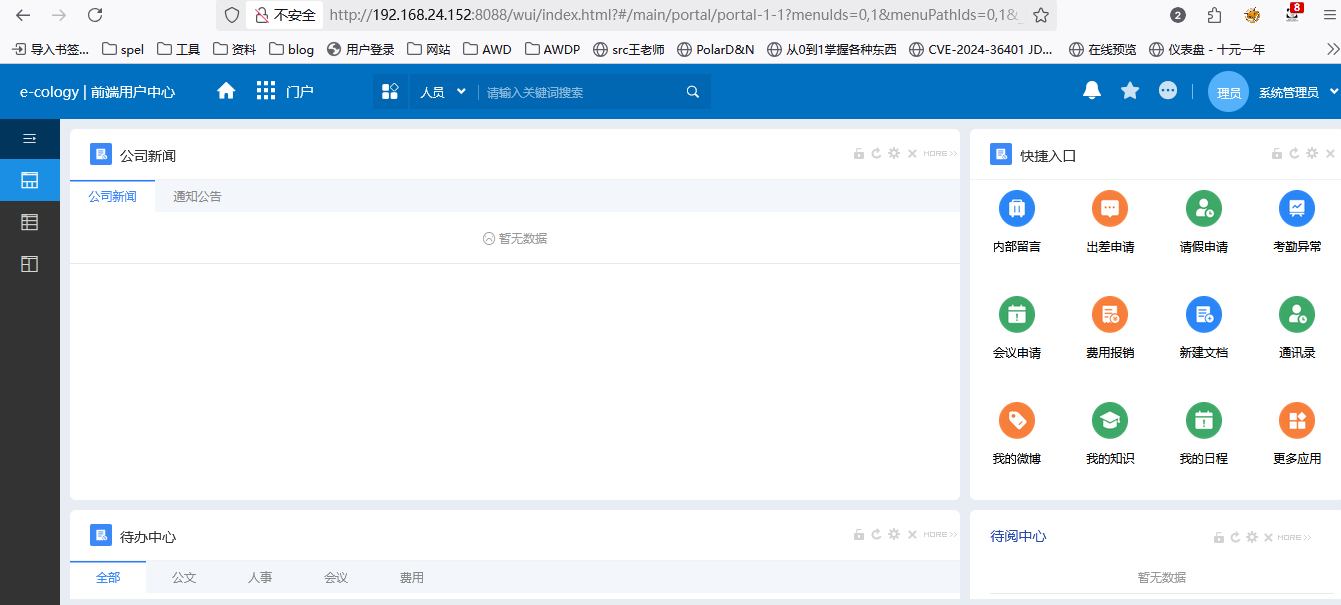Refresh the 待阅中心 panel
The height and width of the screenshot is (605, 1341).
[x=1235, y=537]
